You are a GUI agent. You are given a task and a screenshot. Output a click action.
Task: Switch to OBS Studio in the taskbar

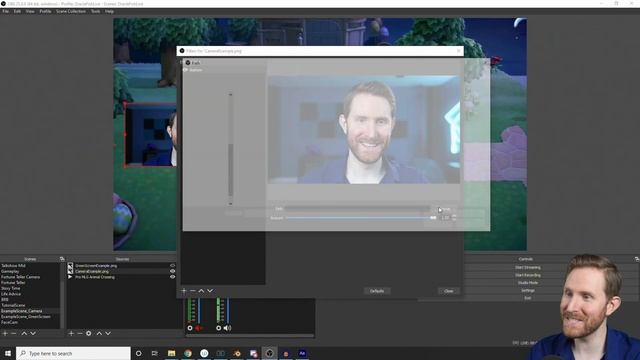(x=269, y=353)
